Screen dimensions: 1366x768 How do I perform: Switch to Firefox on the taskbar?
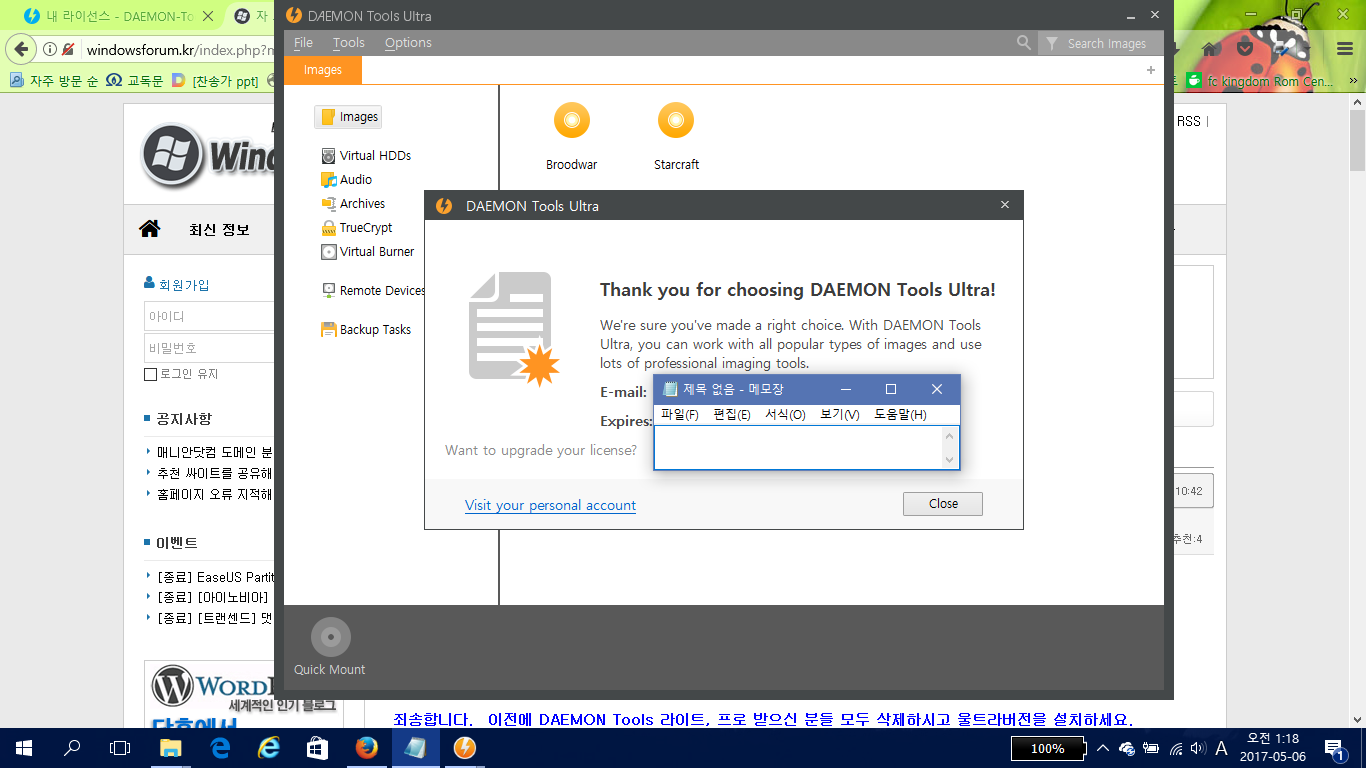pos(367,748)
